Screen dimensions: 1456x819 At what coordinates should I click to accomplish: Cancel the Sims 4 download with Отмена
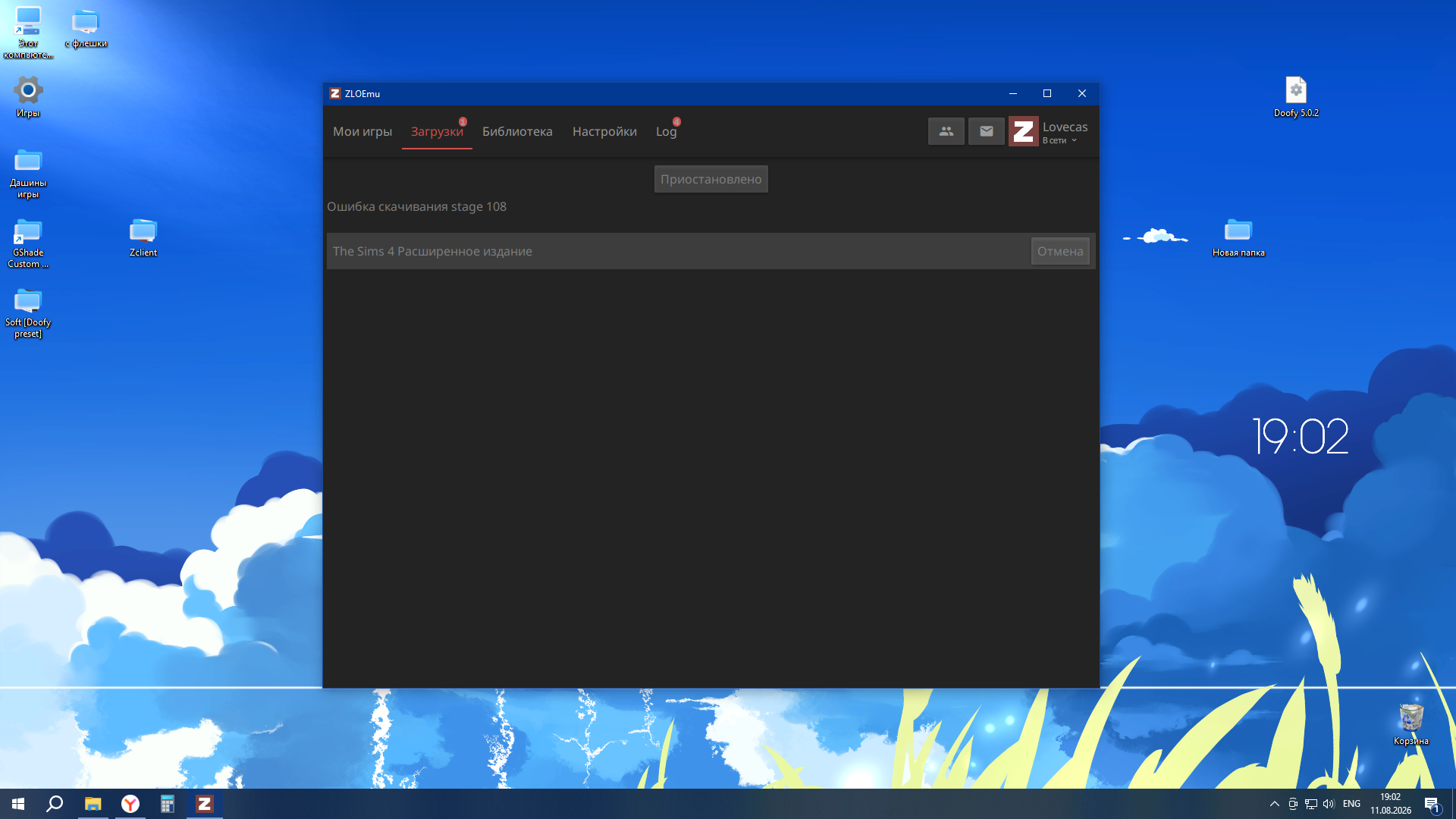point(1060,251)
